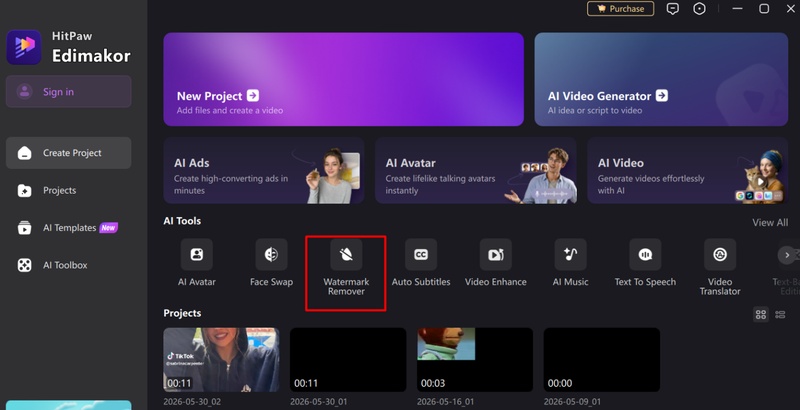The height and width of the screenshot is (410, 800).
Task: Open the Watermark Remover tool
Action: click(x=346, y=254)
